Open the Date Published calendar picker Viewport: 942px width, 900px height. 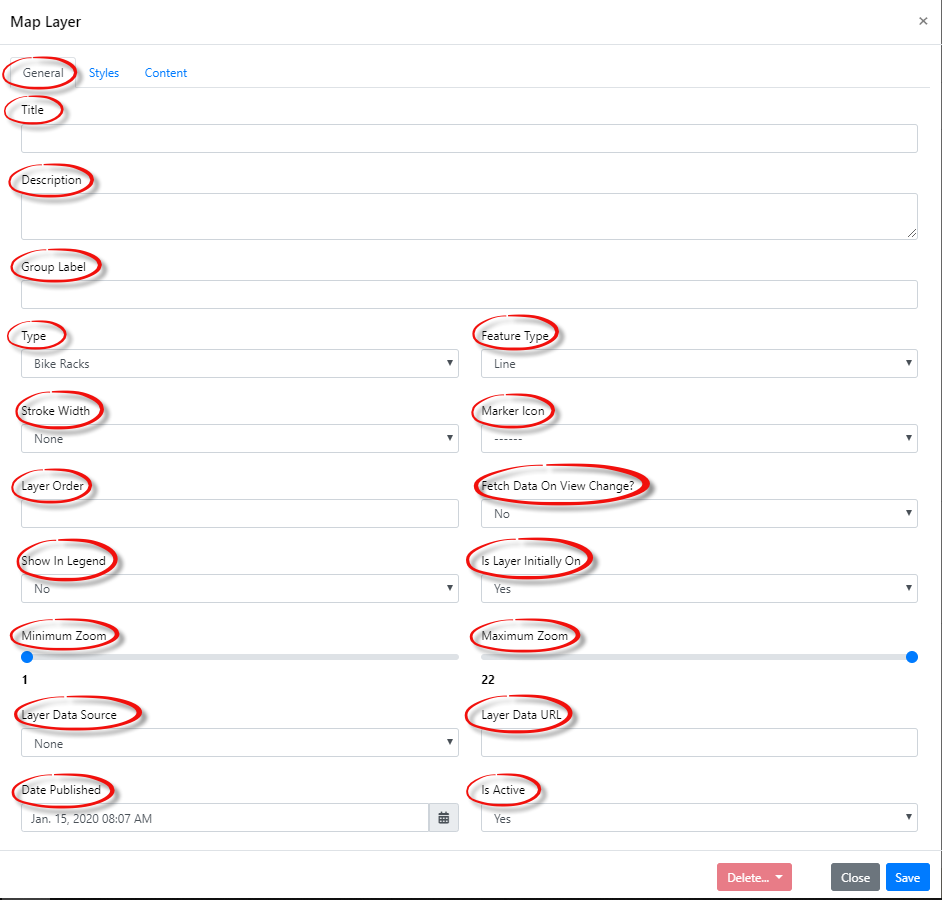pyautogui.click(x=443, y=818)
